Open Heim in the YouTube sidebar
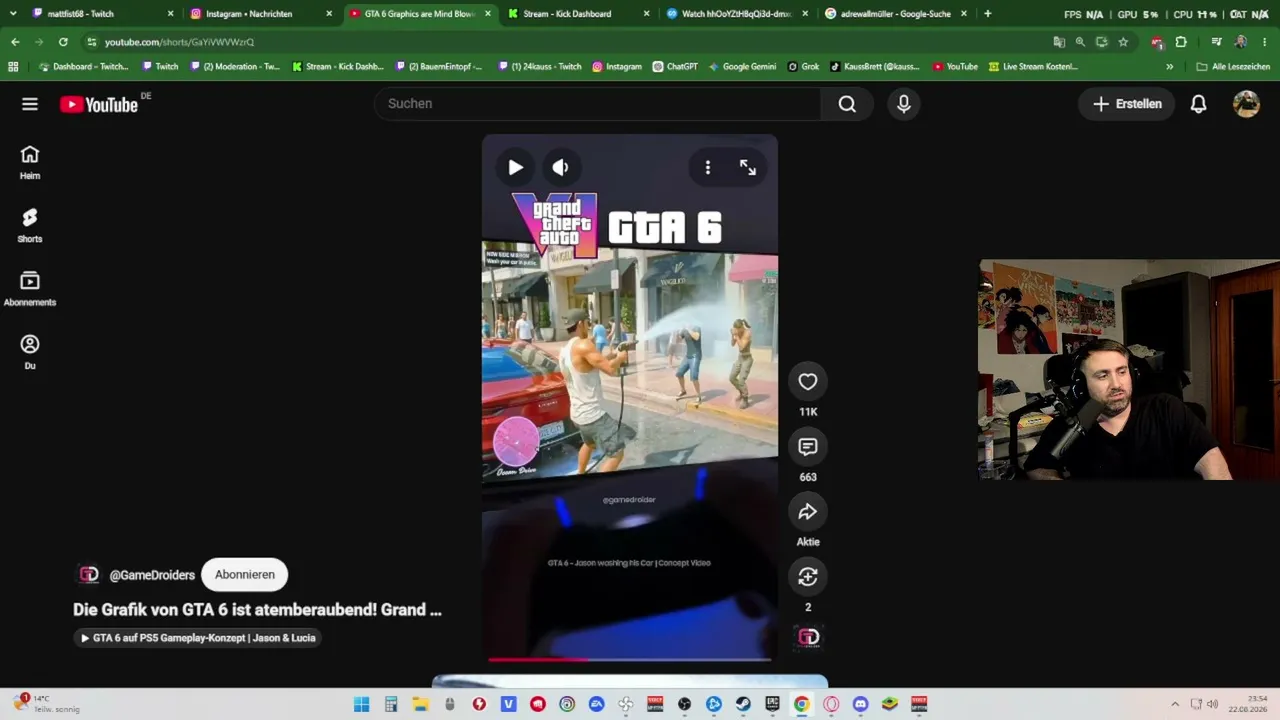The image size is (1280, 720). 30,162
